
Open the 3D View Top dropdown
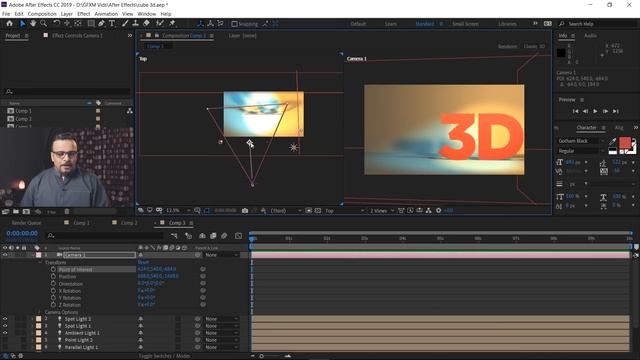344,211
